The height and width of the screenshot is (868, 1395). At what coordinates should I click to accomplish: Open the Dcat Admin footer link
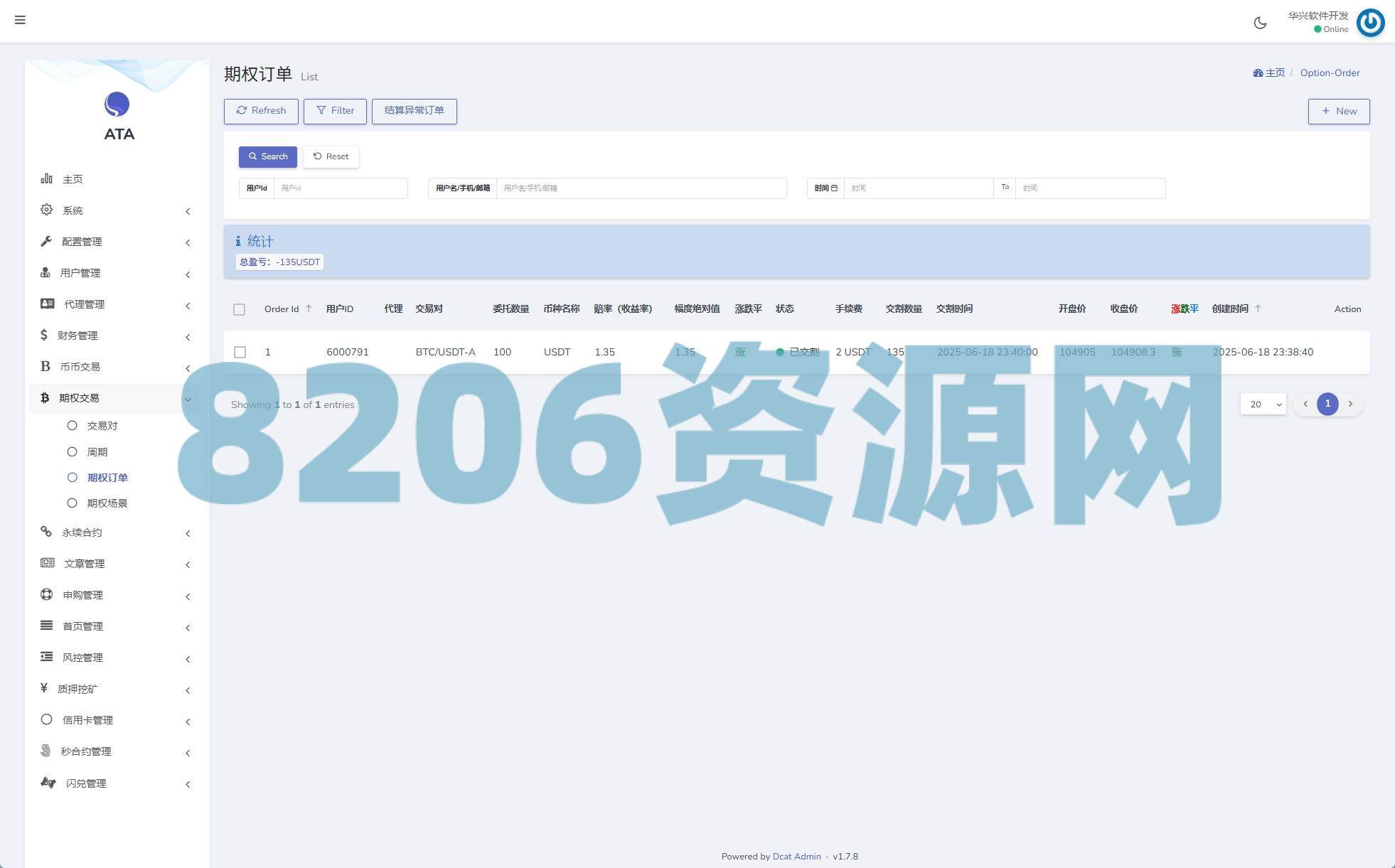click(x=796, y=857)
